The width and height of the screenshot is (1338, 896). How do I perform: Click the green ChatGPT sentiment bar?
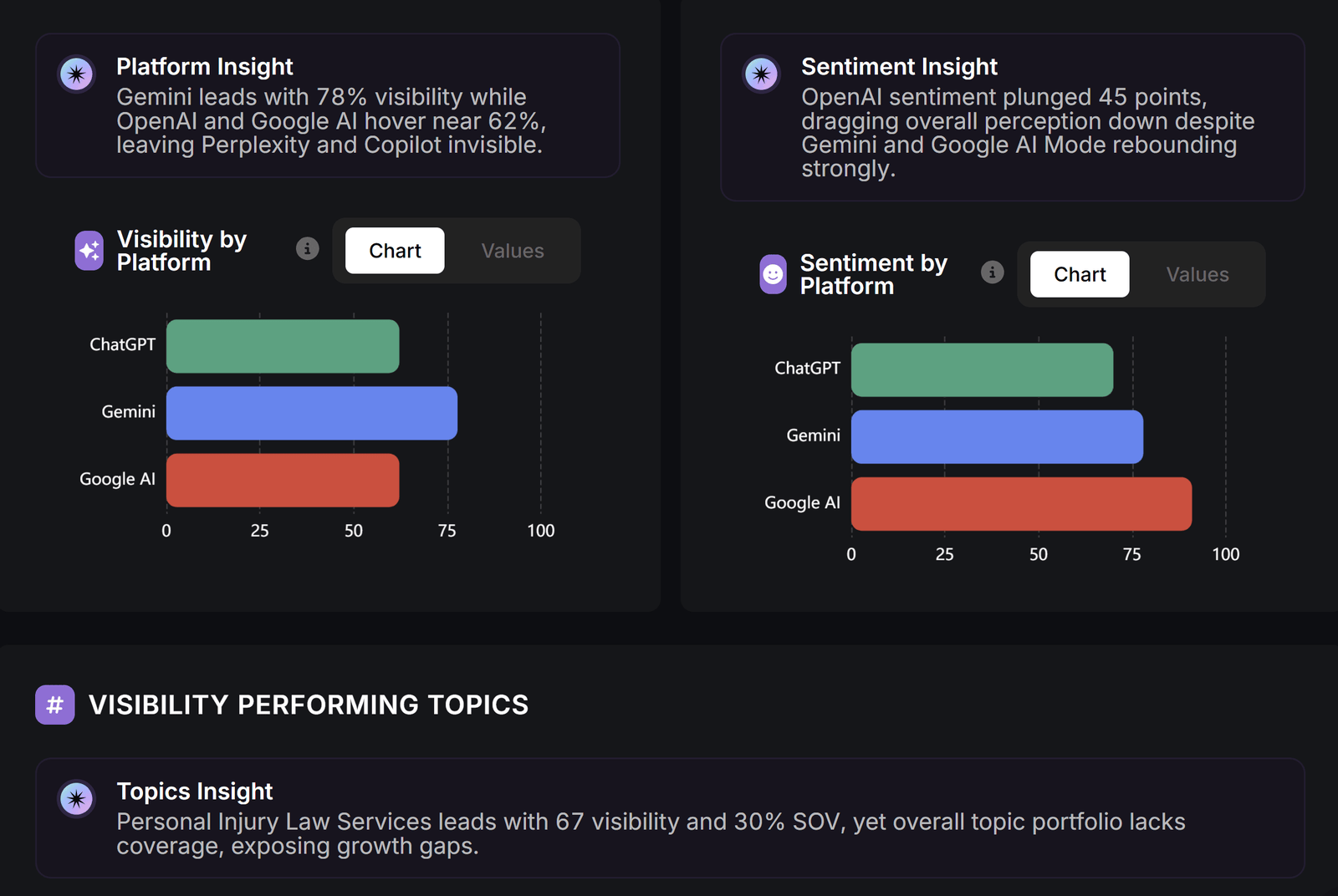(x=982, y=369)
